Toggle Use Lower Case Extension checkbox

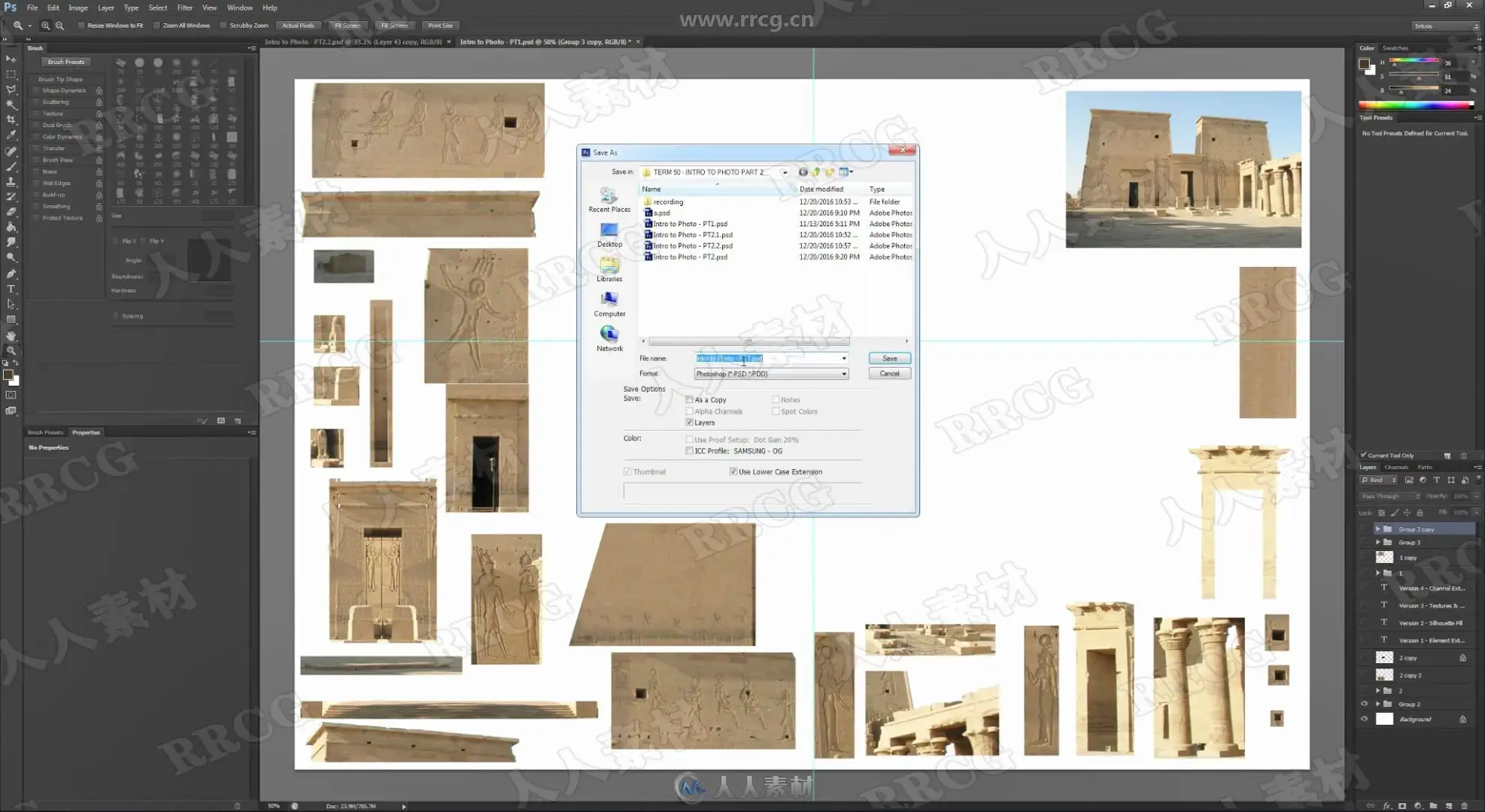coord(733,471)
